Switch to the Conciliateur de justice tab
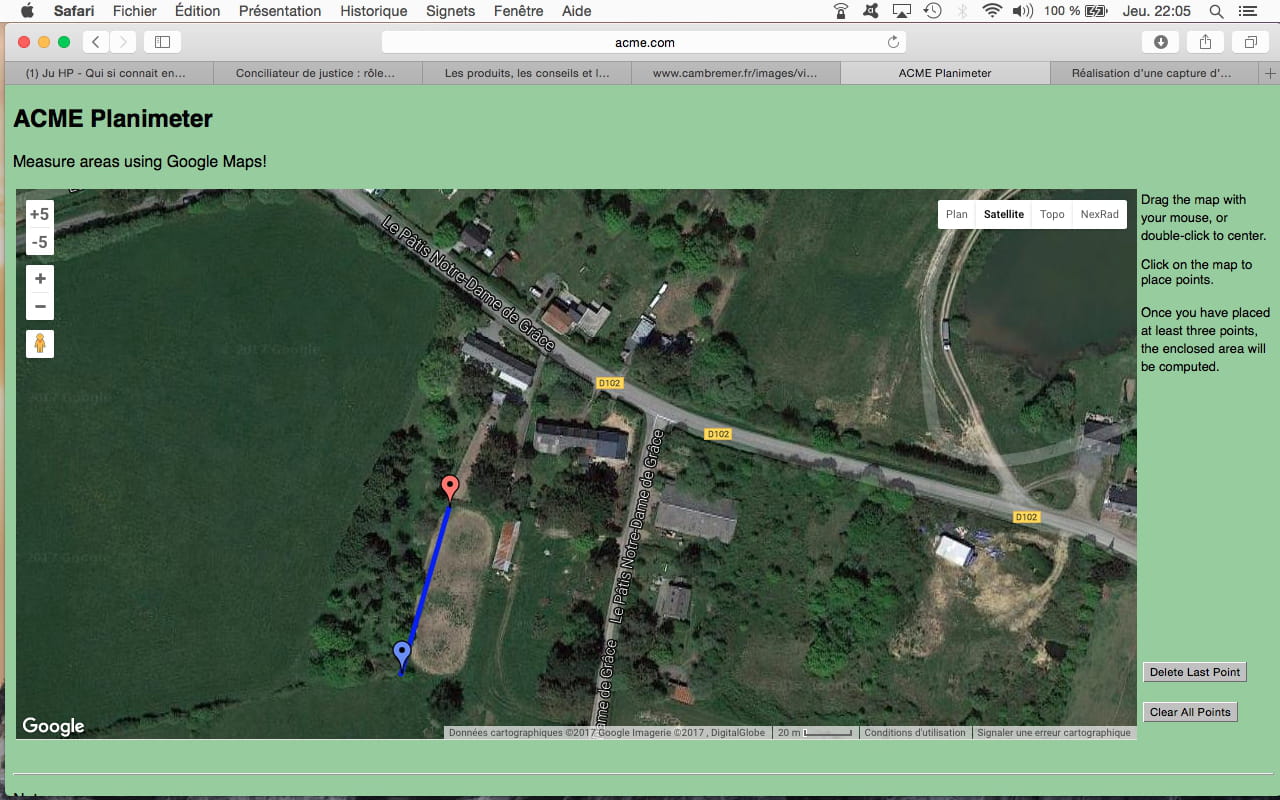This screenshot has height=800, width=1280. pyautogui.click(x=316, y=73)
